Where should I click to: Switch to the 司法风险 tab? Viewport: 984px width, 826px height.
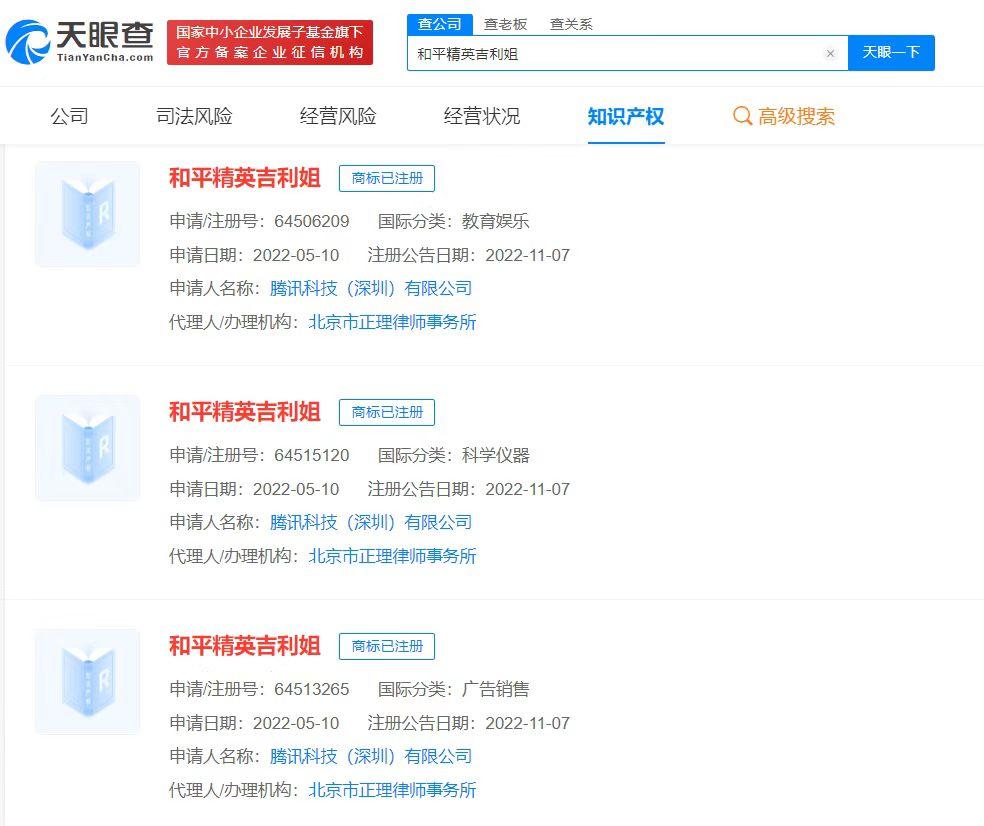(194, 116)
